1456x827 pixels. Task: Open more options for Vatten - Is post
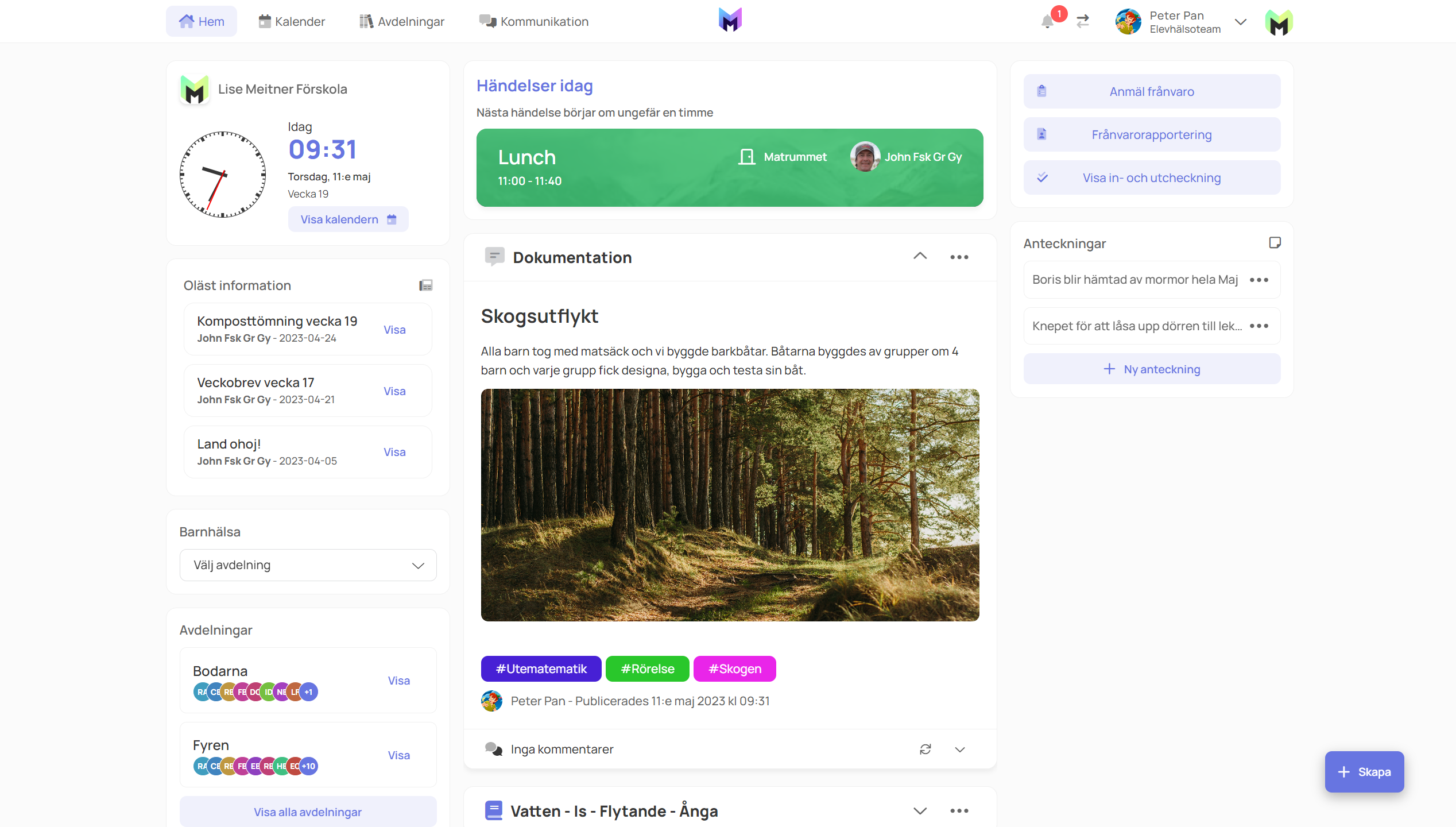click(959, 811)
